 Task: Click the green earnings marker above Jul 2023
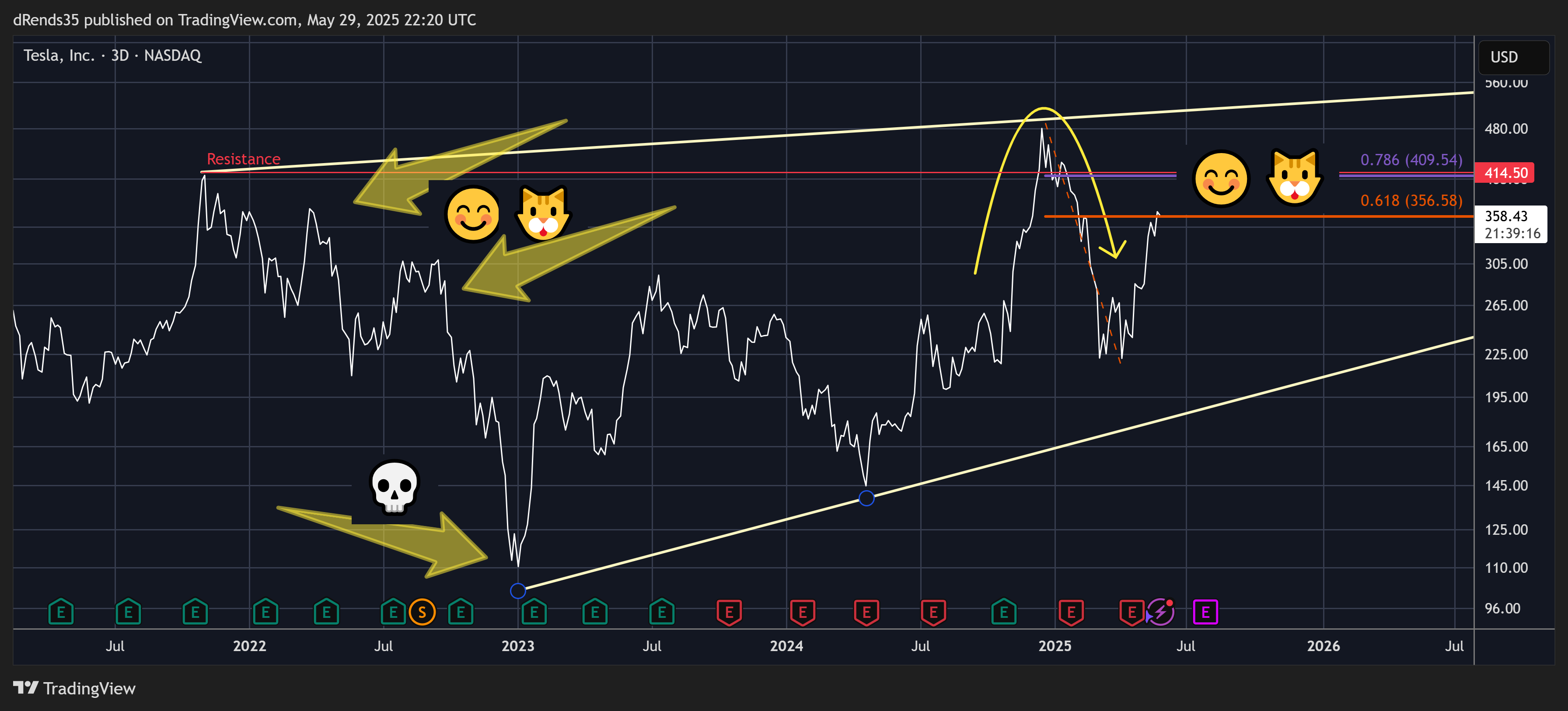(662, 612)
